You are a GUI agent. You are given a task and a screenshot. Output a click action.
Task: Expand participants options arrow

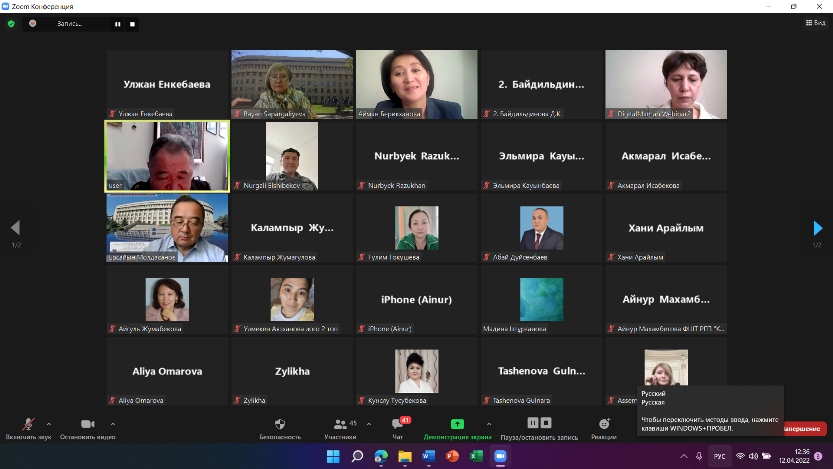pyautogui.click(x=371, y=423)
